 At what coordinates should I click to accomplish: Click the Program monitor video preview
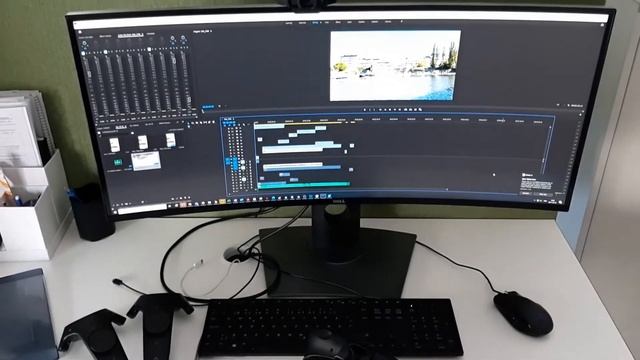(395, 65)
